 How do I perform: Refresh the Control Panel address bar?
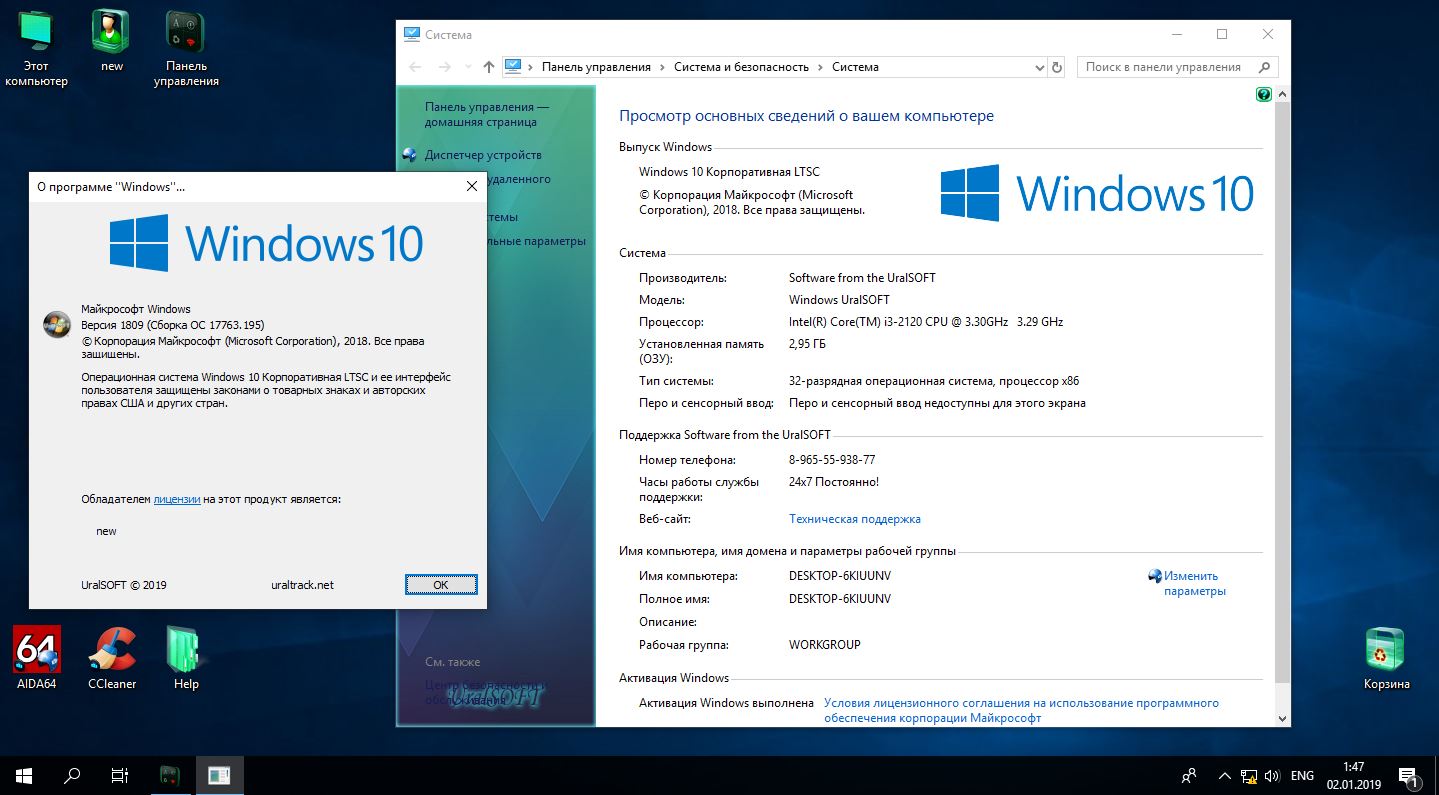[1058, 67]
